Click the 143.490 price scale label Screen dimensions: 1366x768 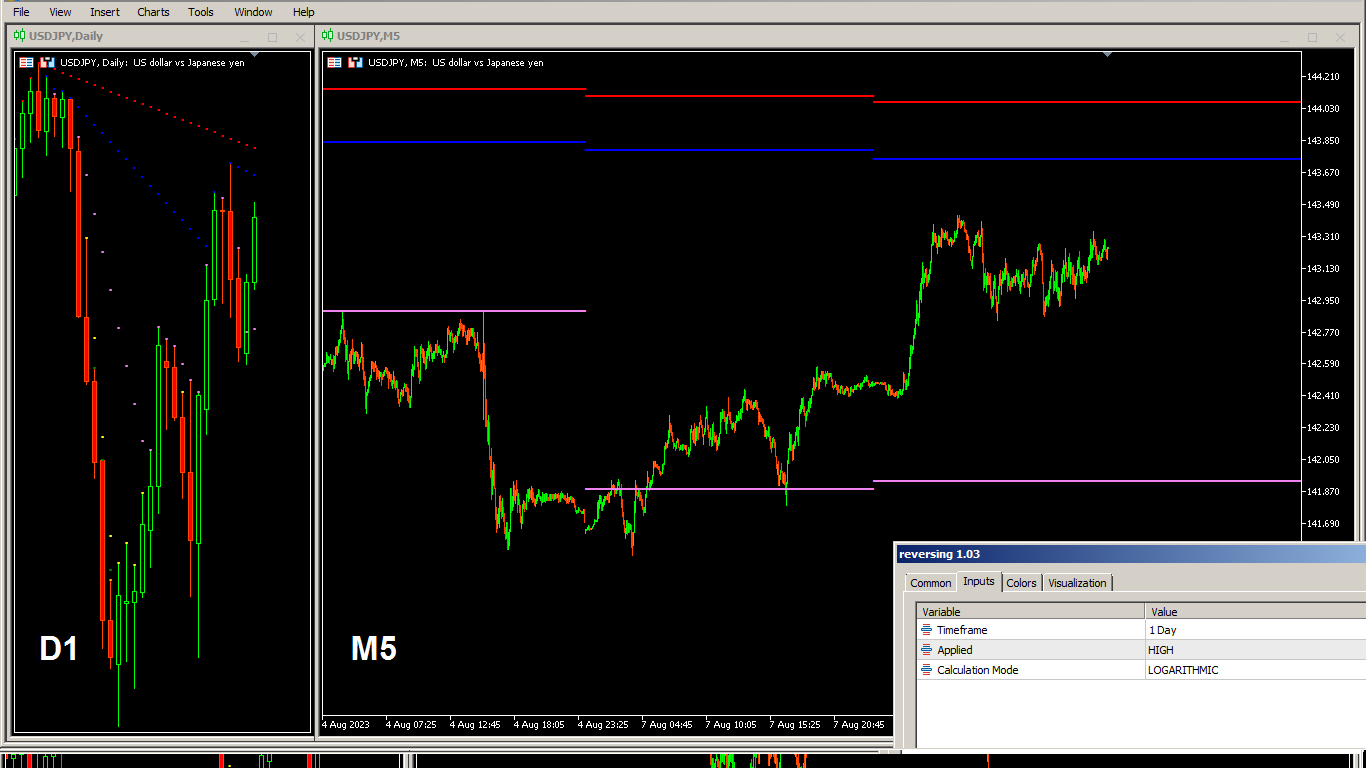point(1323,205)
